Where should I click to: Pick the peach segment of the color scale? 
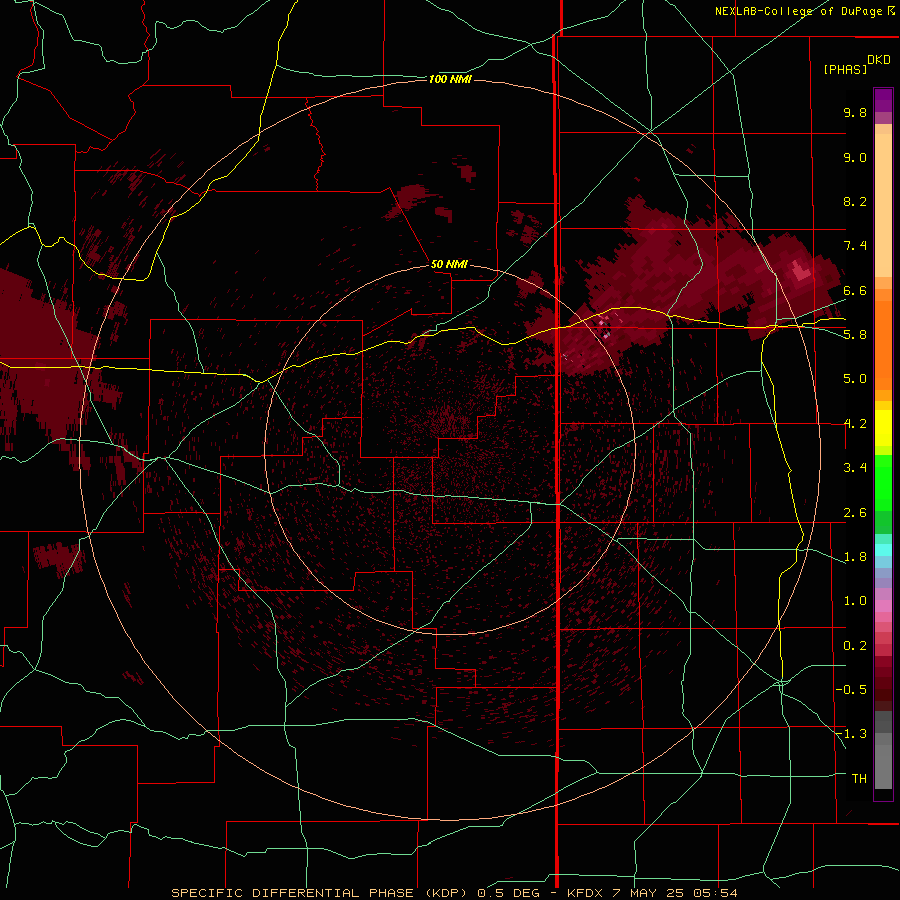tap(883, 207)
